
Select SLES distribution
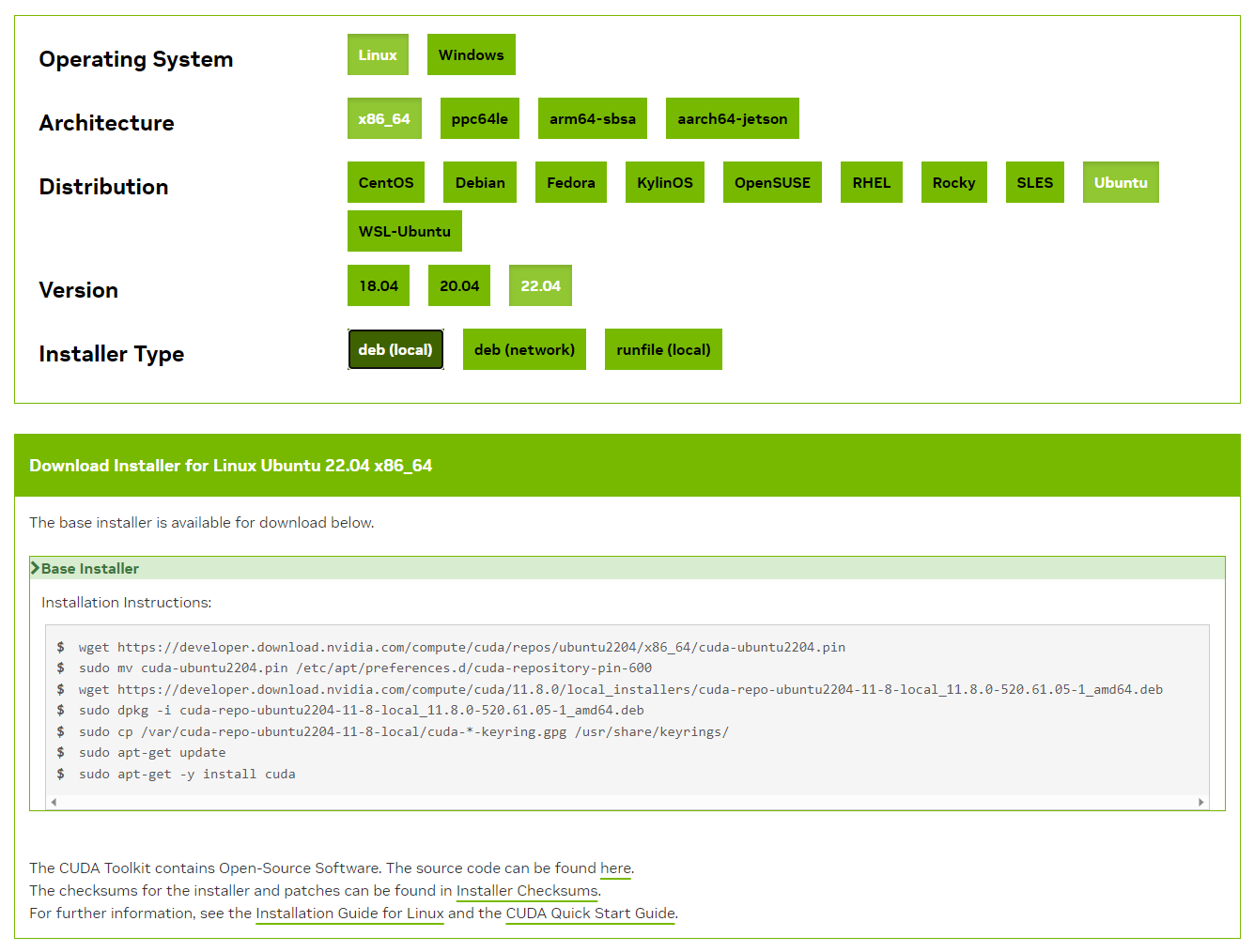pyautogui.click(x=1035, y=182)
